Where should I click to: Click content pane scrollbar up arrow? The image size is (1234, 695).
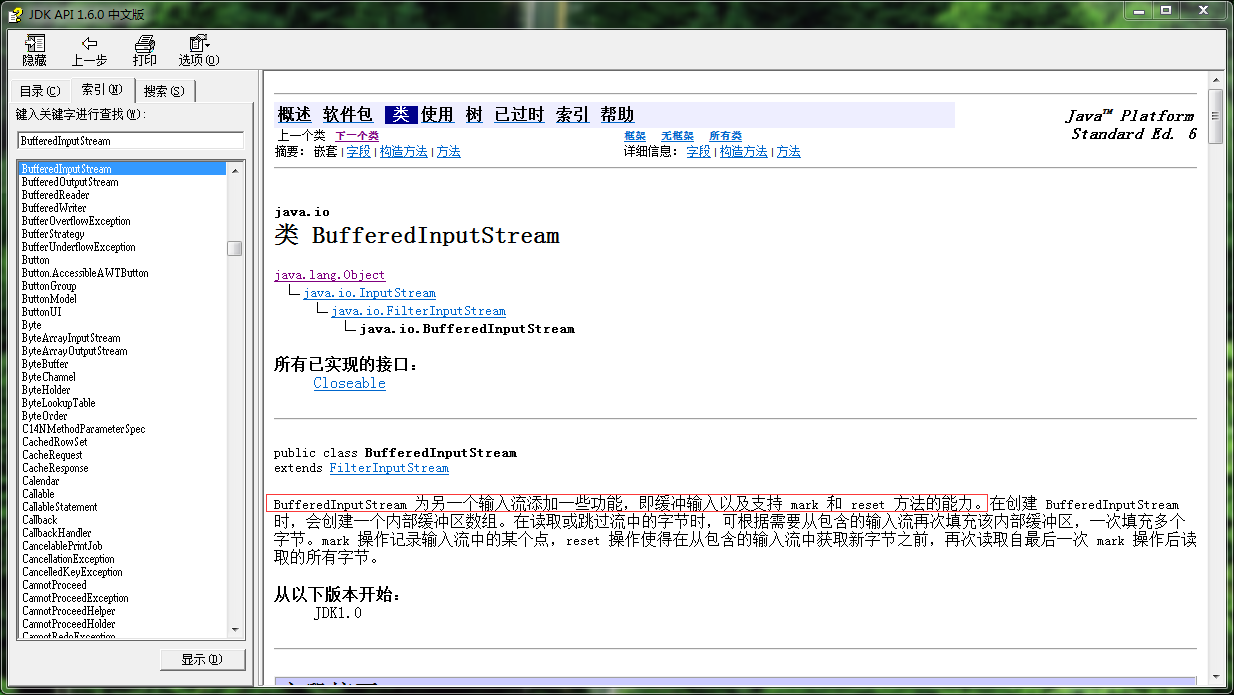[1216, 80]
